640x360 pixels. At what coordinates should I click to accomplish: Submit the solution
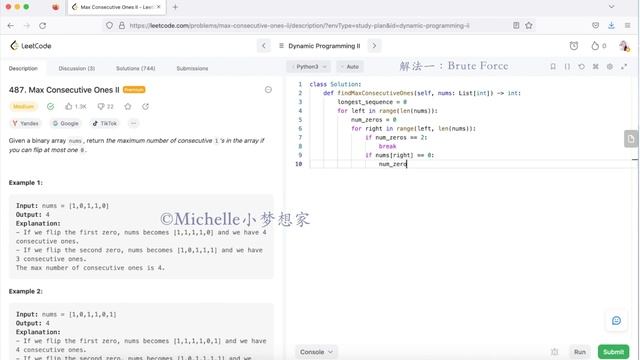(613, 352)
